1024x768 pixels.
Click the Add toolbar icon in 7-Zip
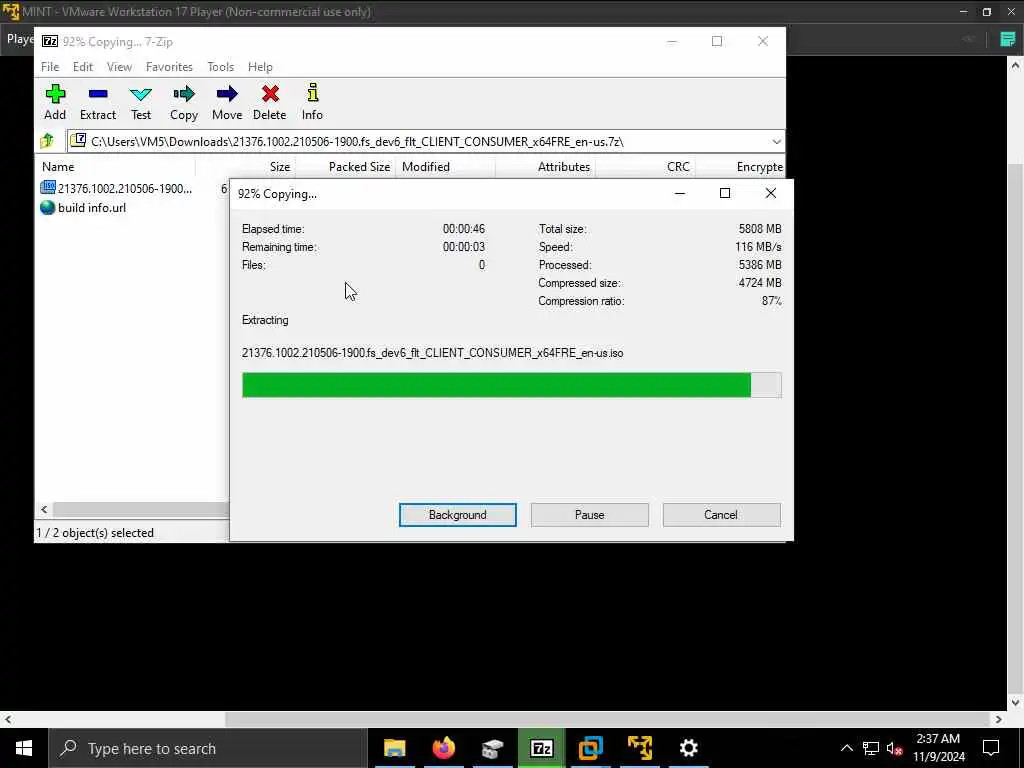[x=55, y=102]
